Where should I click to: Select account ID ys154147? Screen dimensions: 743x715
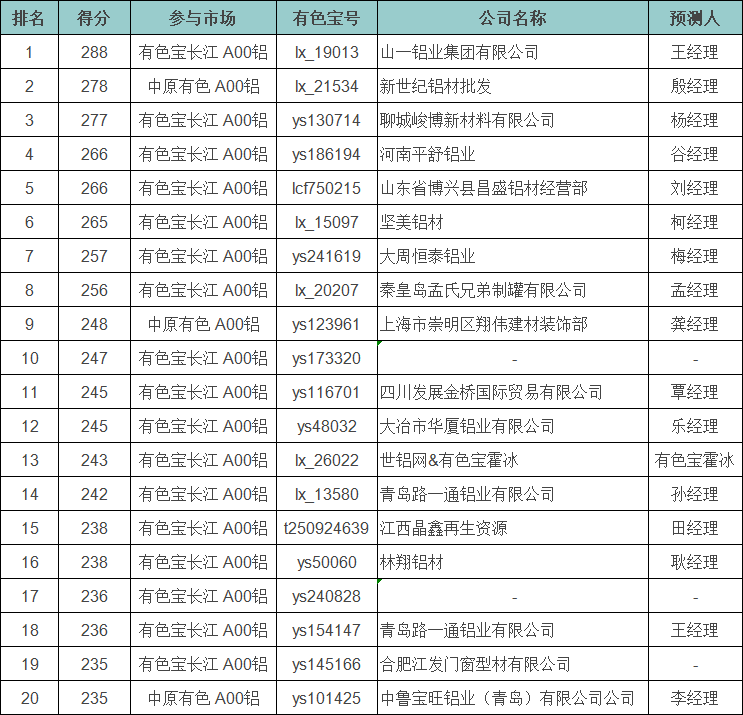(326, 631)
